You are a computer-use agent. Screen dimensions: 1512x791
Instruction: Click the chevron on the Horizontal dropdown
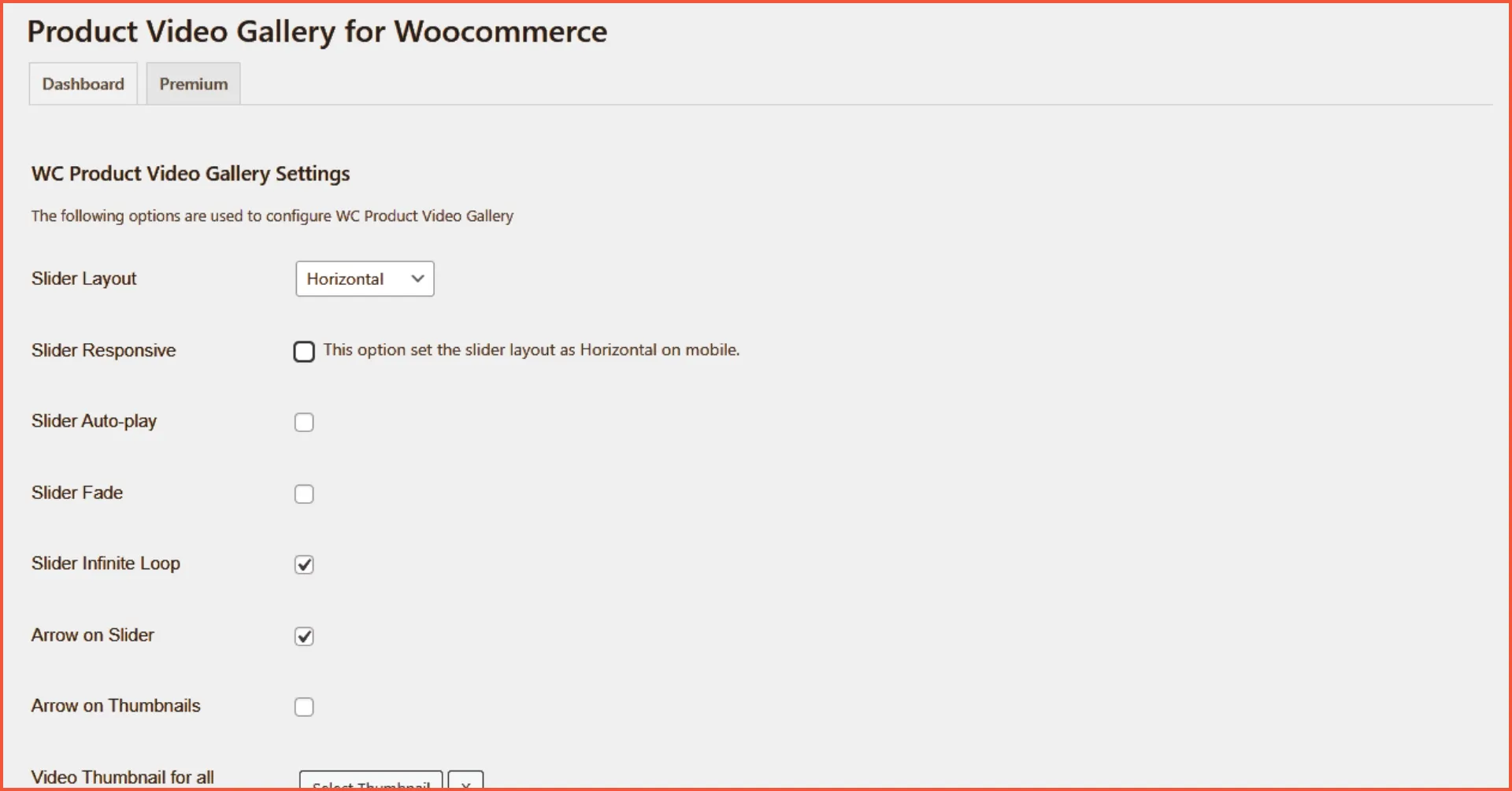pos(417,279)
